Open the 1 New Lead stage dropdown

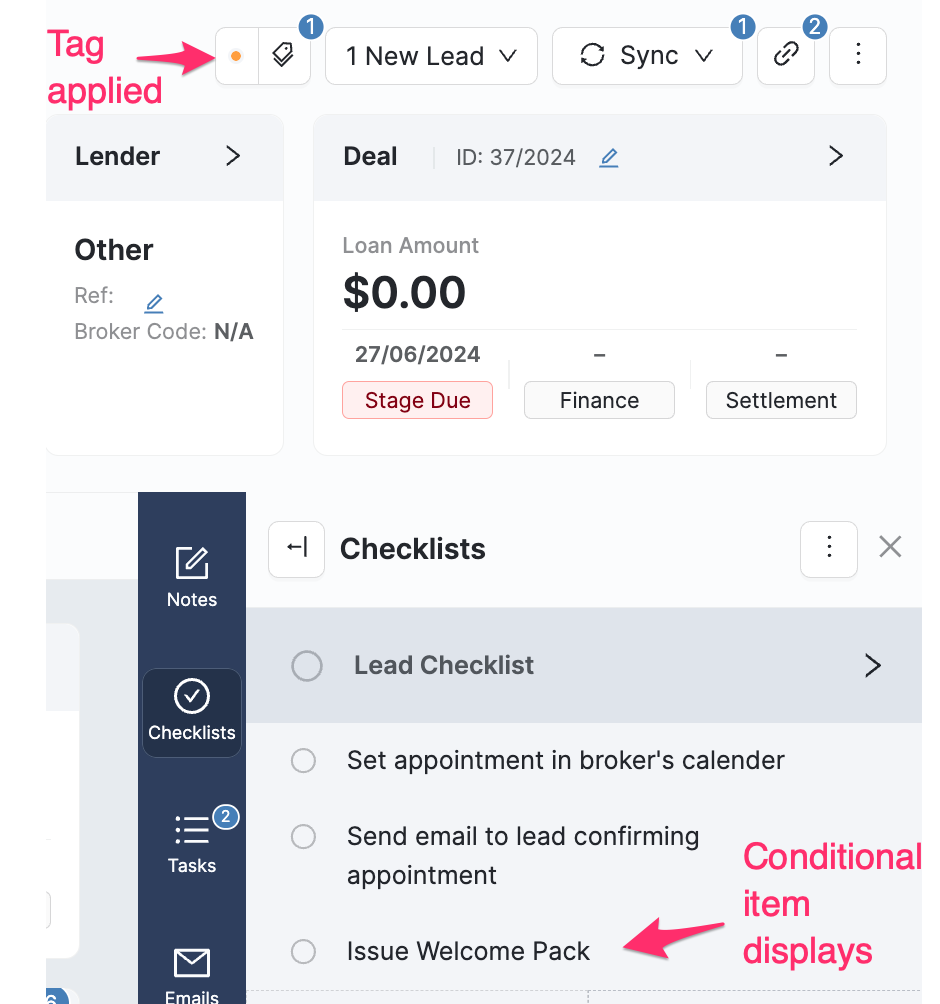431,56
